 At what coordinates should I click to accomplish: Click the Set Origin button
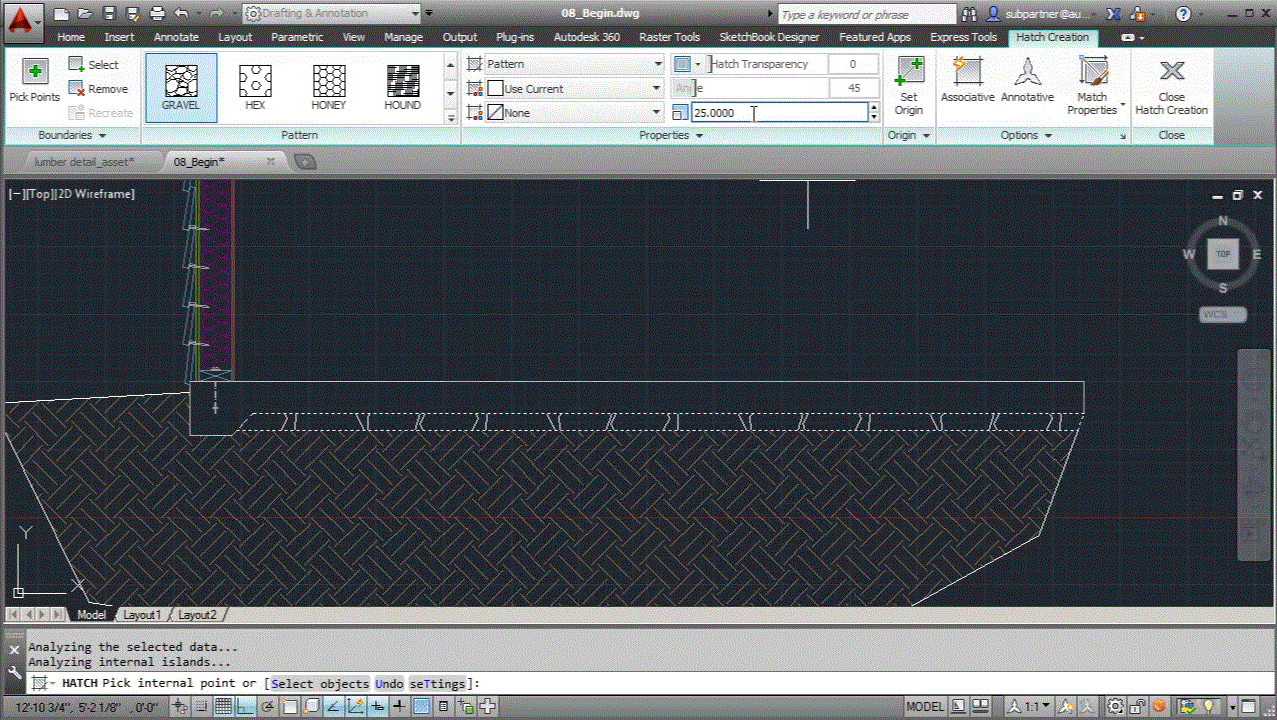pyautogui.click(x=909, y=86)
